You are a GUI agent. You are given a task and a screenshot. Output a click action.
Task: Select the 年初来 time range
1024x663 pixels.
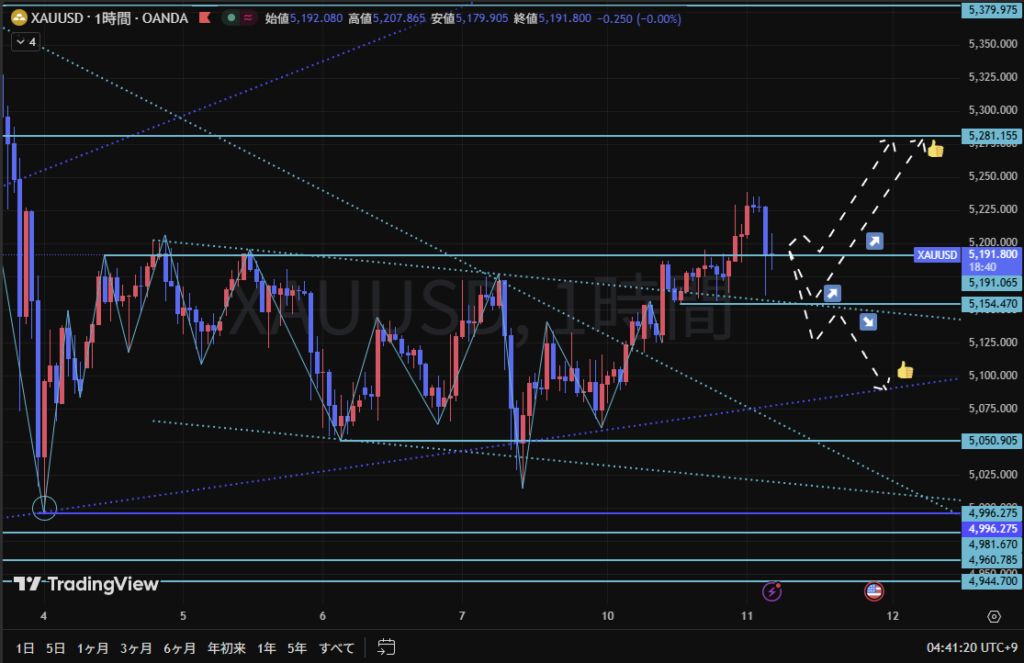225,648
